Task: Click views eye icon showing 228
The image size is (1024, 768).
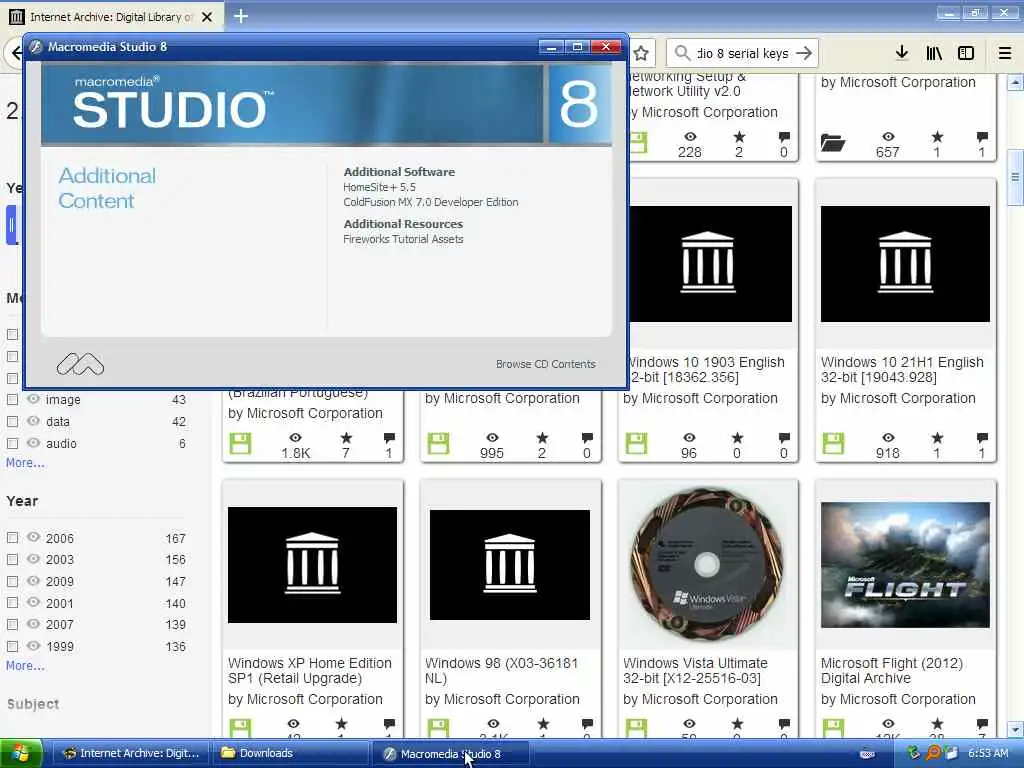Action: pos(690,136)
